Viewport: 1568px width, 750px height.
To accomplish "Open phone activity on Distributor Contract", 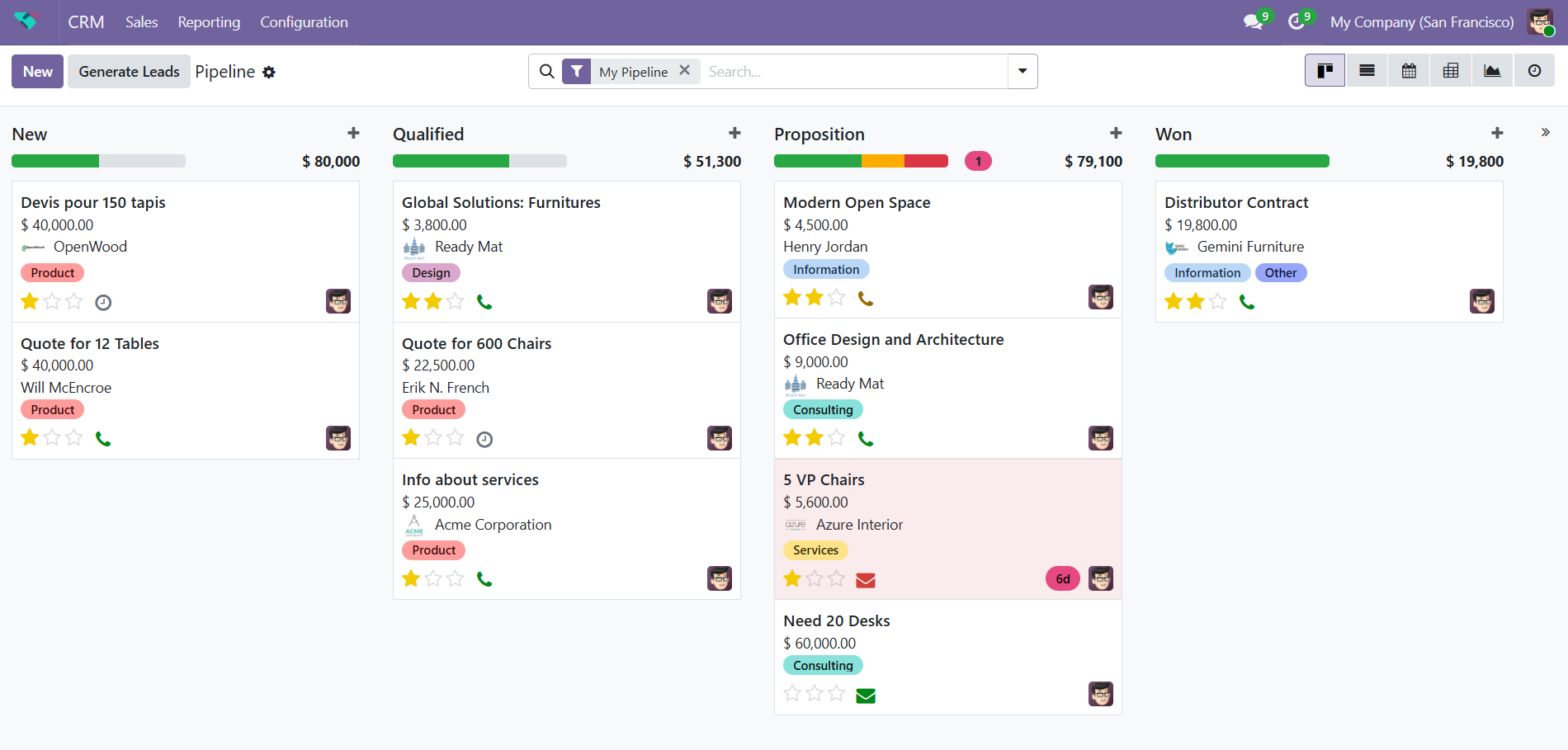I will [x=1247, y=303].
